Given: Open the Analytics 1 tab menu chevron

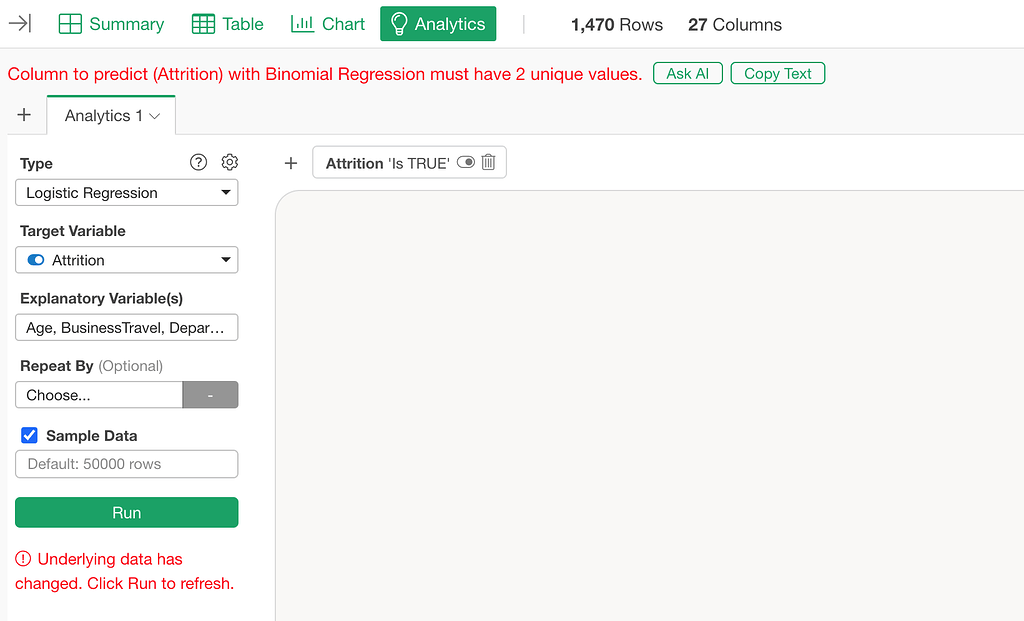Looking at the screenshot, I should [155, 116].
